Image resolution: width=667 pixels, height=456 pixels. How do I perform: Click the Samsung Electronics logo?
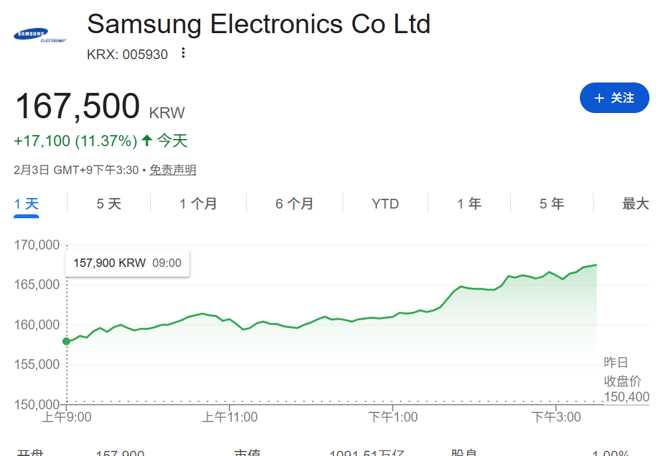tap(40, 36)
